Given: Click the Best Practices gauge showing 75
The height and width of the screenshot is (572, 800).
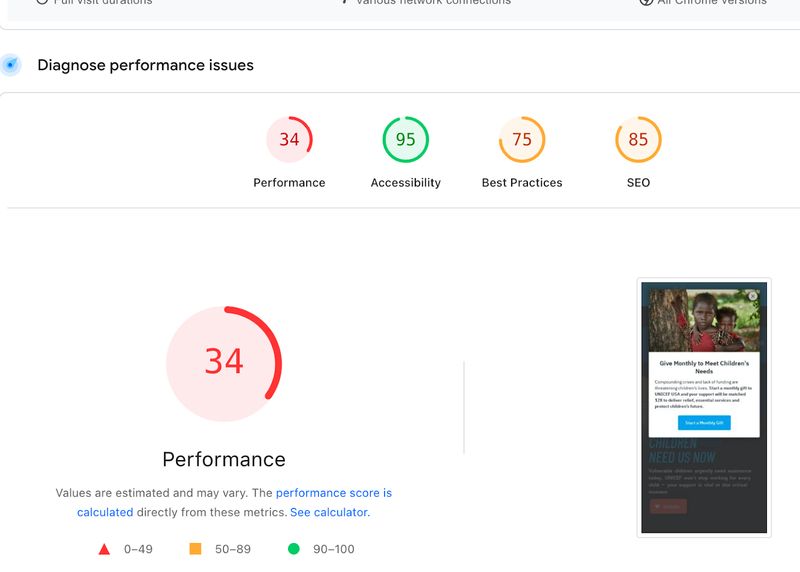Looking at the screenshot, I should click(x=522, y=139).
